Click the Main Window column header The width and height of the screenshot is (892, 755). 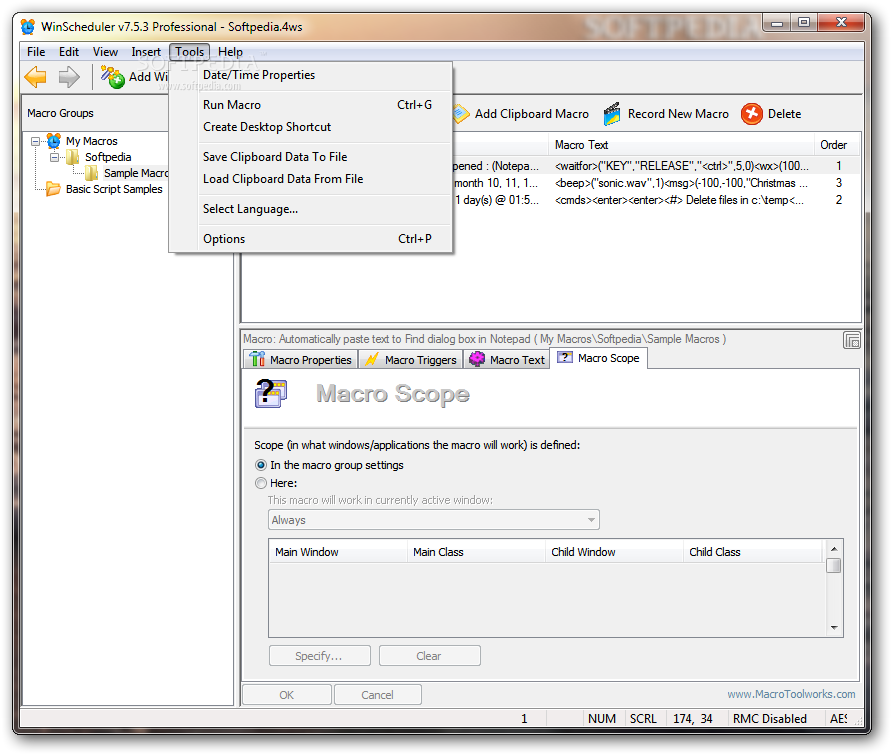pyautogui.click(x=338, y=552)
